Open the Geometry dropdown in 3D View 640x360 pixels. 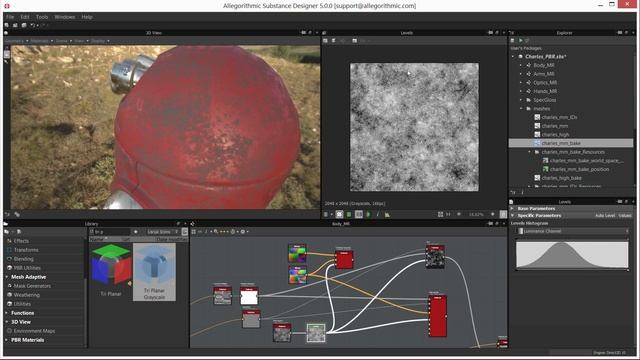(x=16, y=41)
